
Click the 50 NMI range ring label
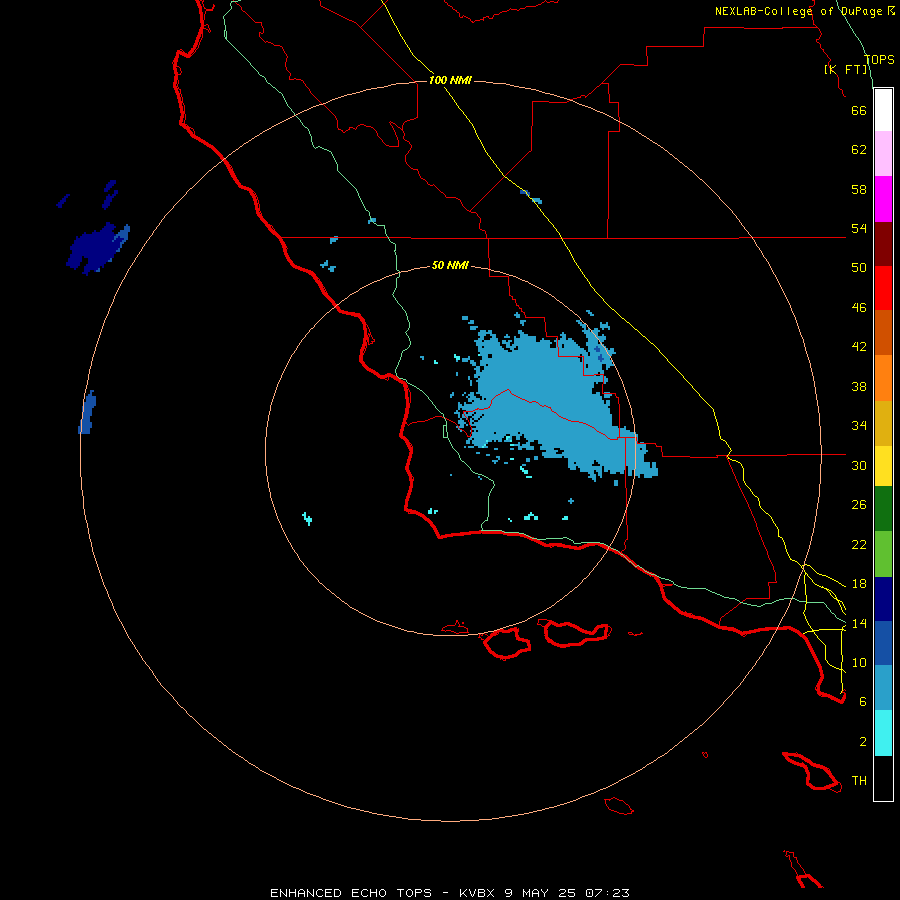[x=450, y=265]
